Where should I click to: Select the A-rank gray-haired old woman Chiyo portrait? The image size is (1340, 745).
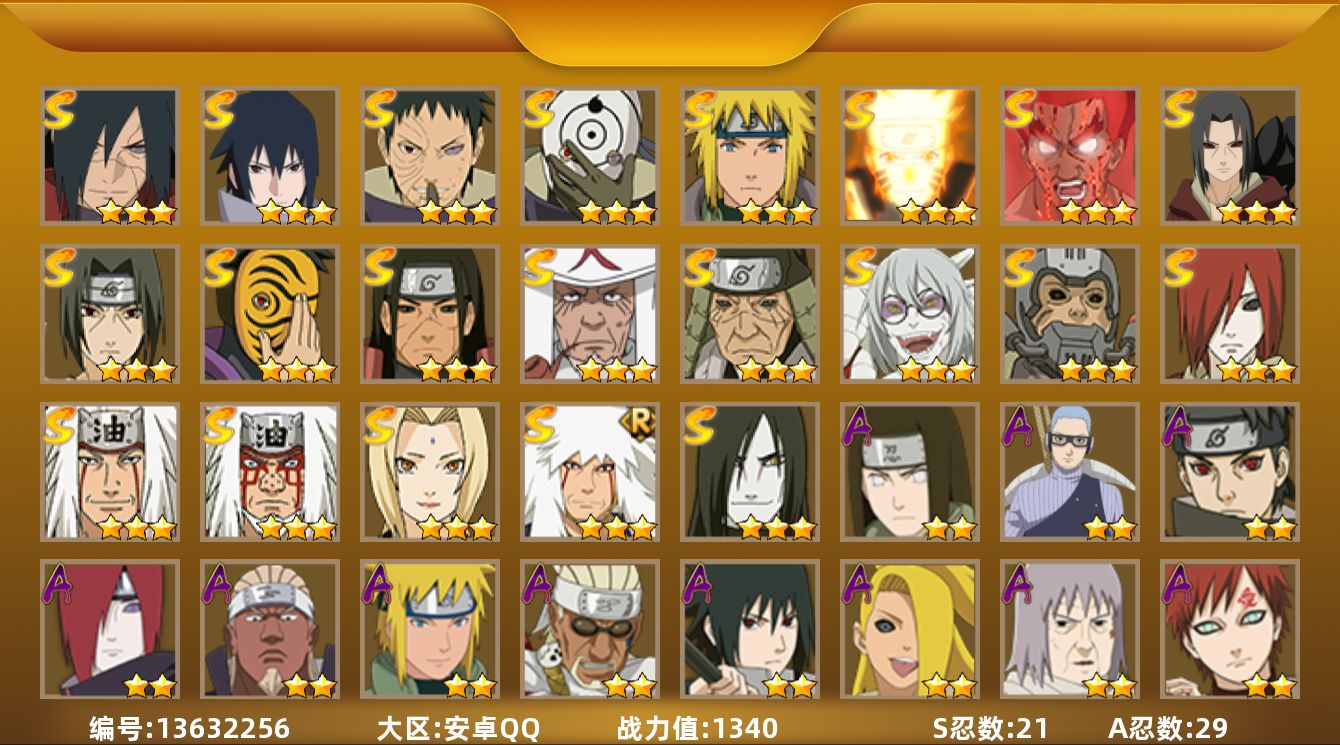pyautogui.click(x=1070, y=629)
